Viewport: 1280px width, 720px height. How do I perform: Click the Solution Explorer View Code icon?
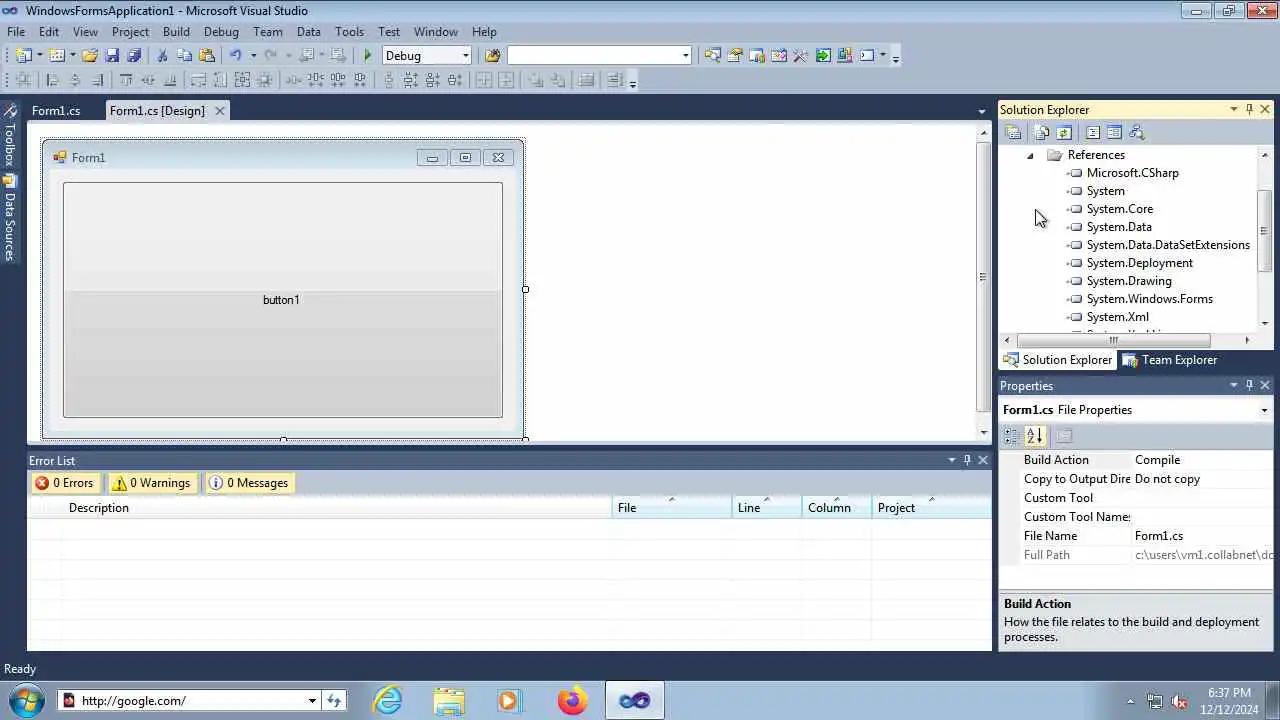(x=1093, y=133)
